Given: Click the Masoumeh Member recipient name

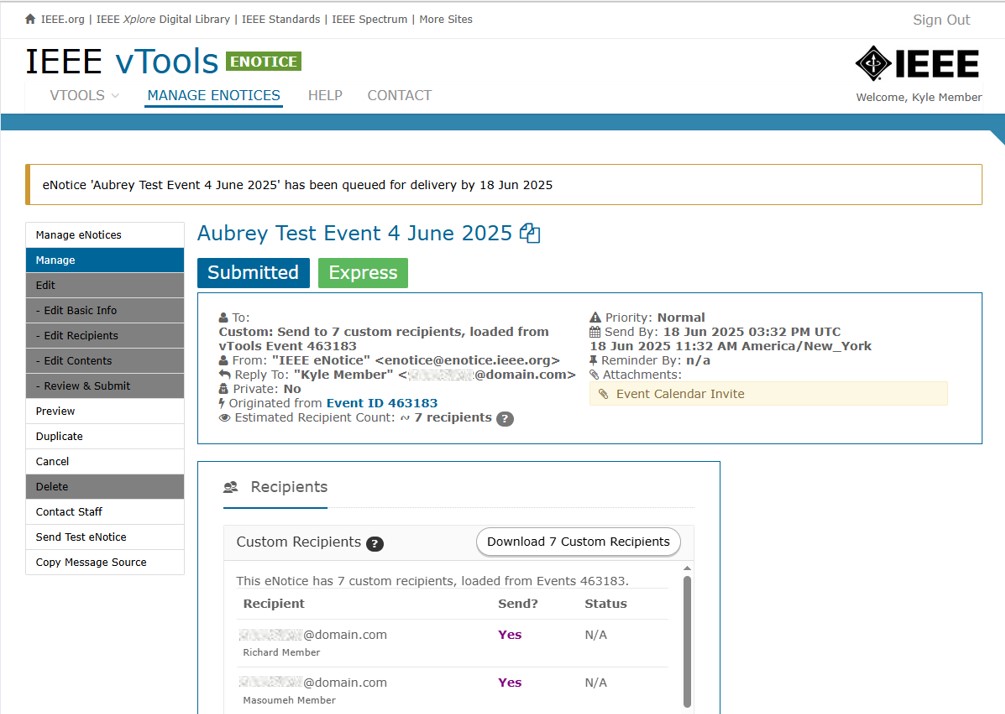Looking at the screenshot, I should (x=289, y=701).
